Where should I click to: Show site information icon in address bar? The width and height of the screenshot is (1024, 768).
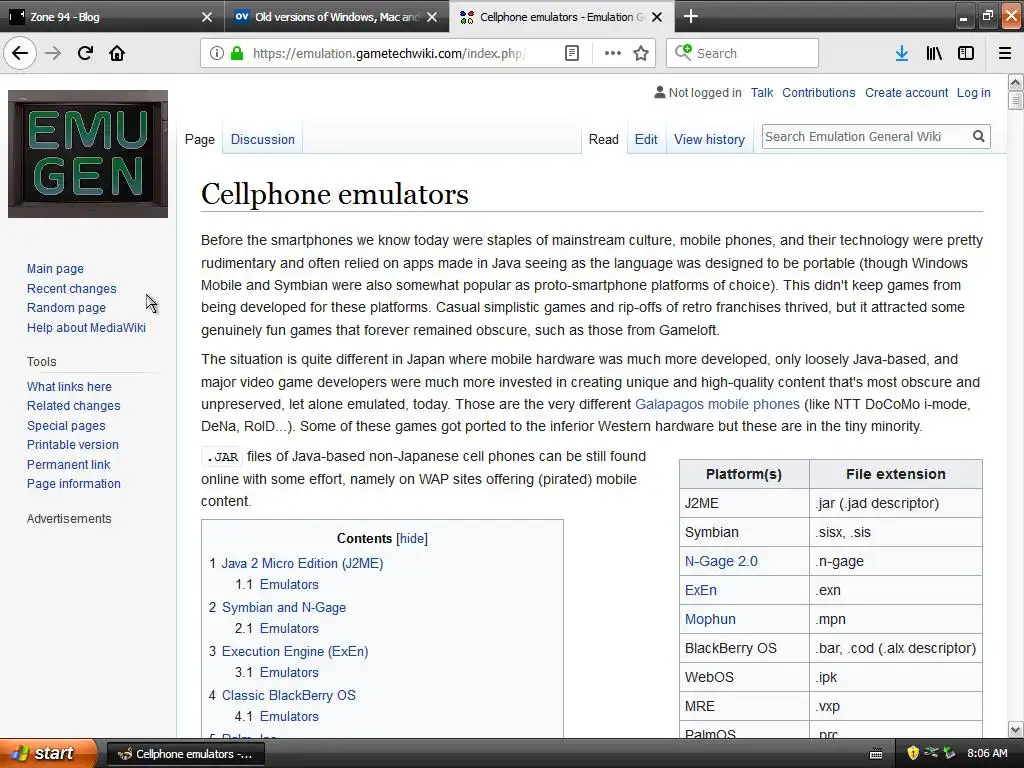pyautogui.click(x=216, y=53)
